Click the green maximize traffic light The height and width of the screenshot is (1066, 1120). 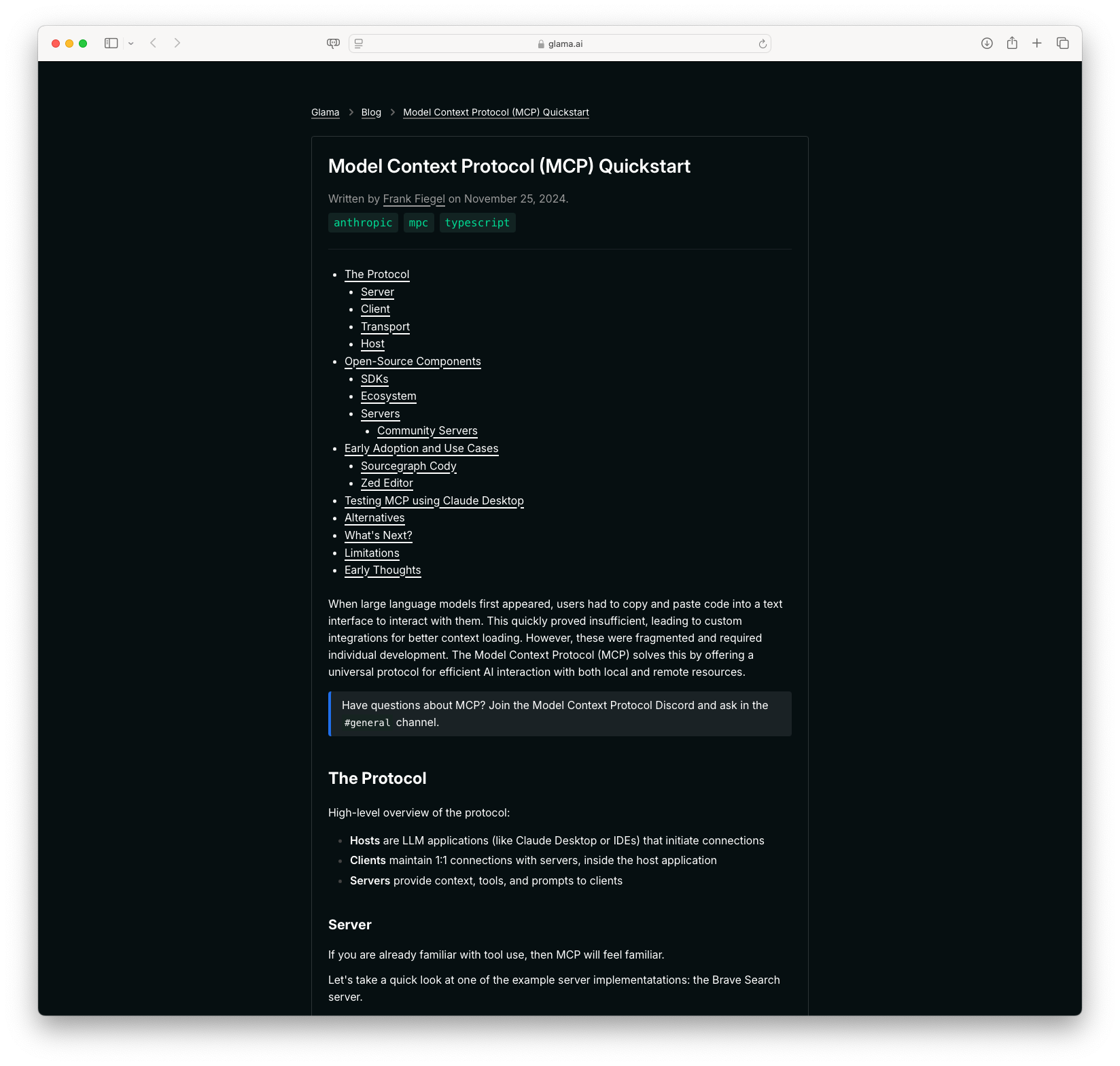(82, 43)
